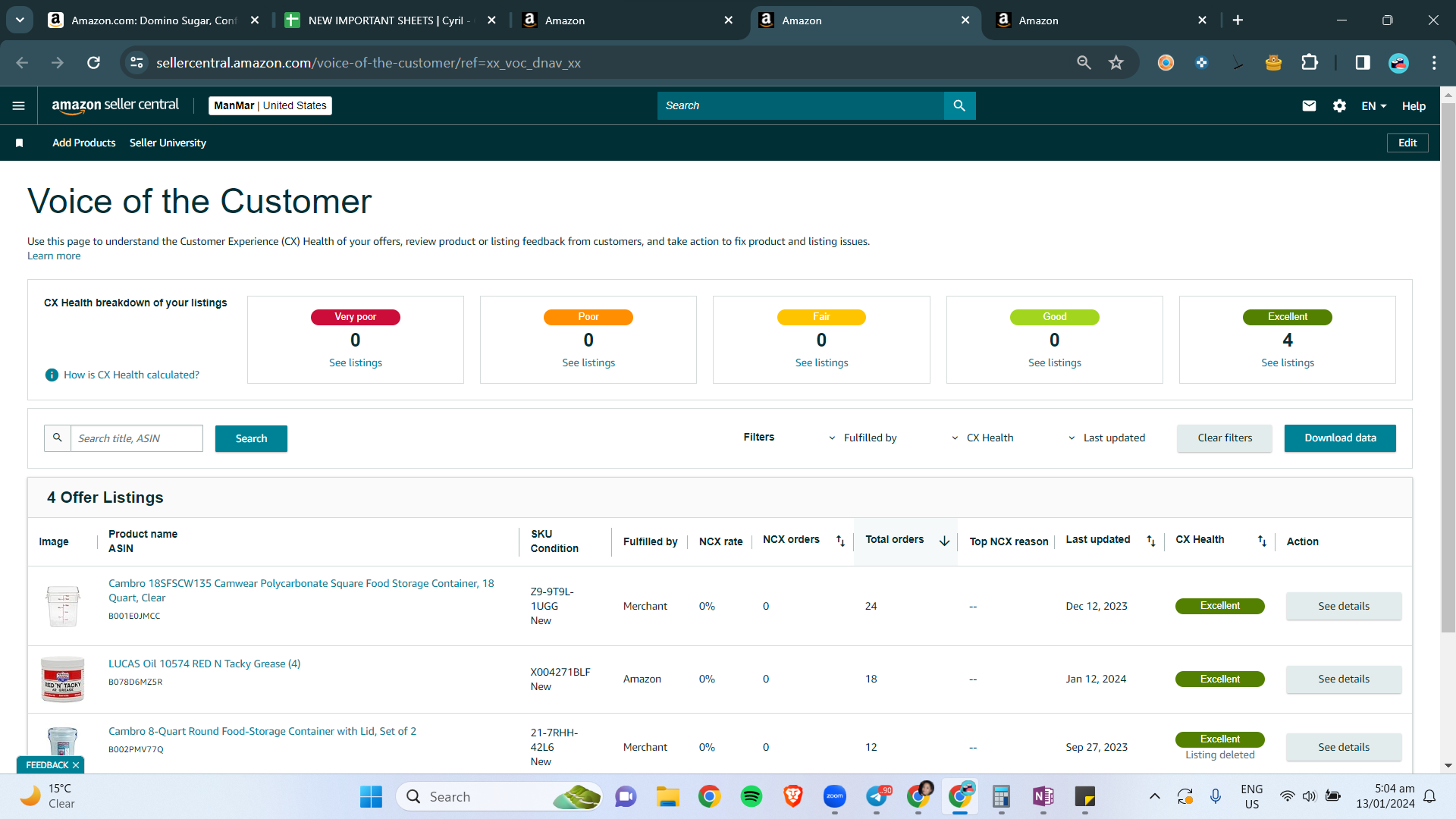Expand the Last updated filter dropdown
The image size is (1456, 819).
(1106, 438)
